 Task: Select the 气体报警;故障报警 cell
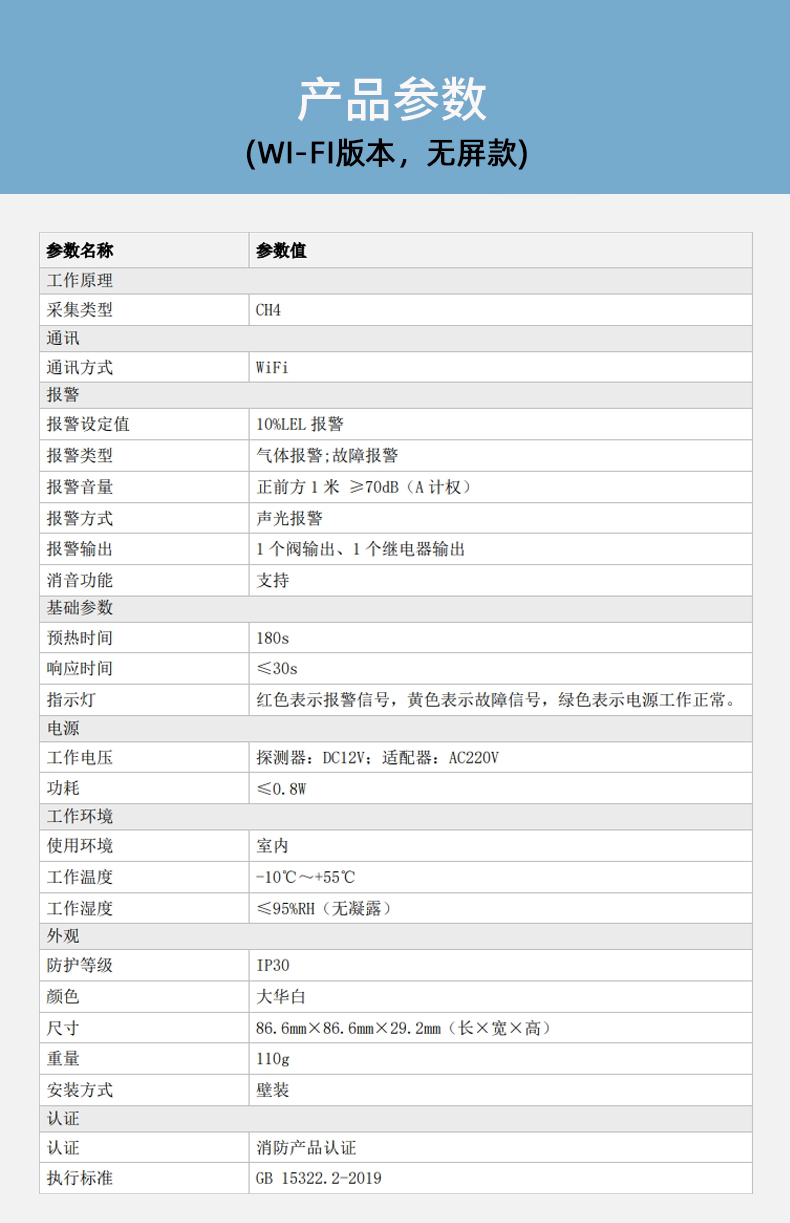pyautogui.click(x=327, y=455)
